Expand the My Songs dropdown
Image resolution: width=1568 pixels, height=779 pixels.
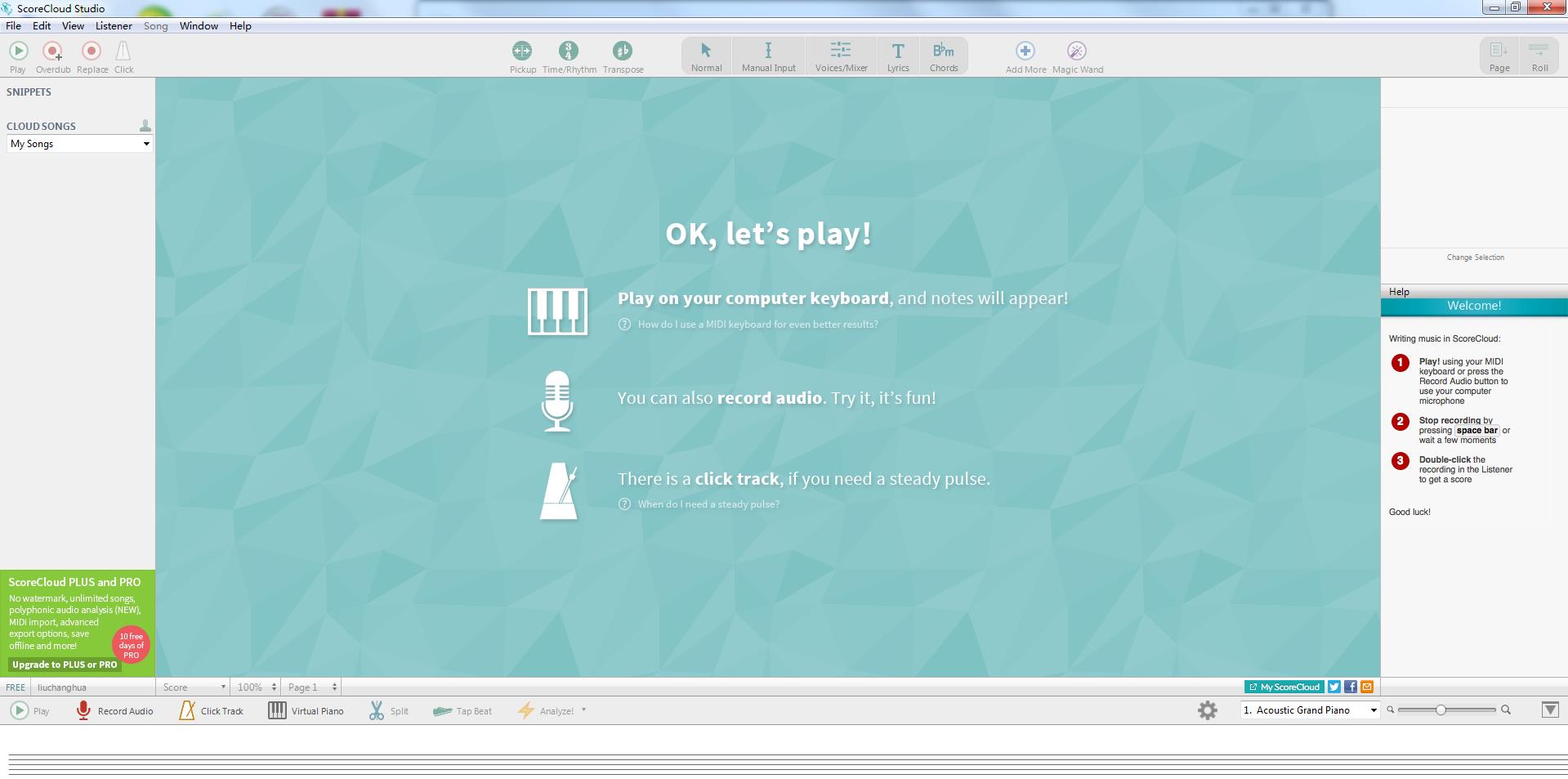[x=79, y=144]
